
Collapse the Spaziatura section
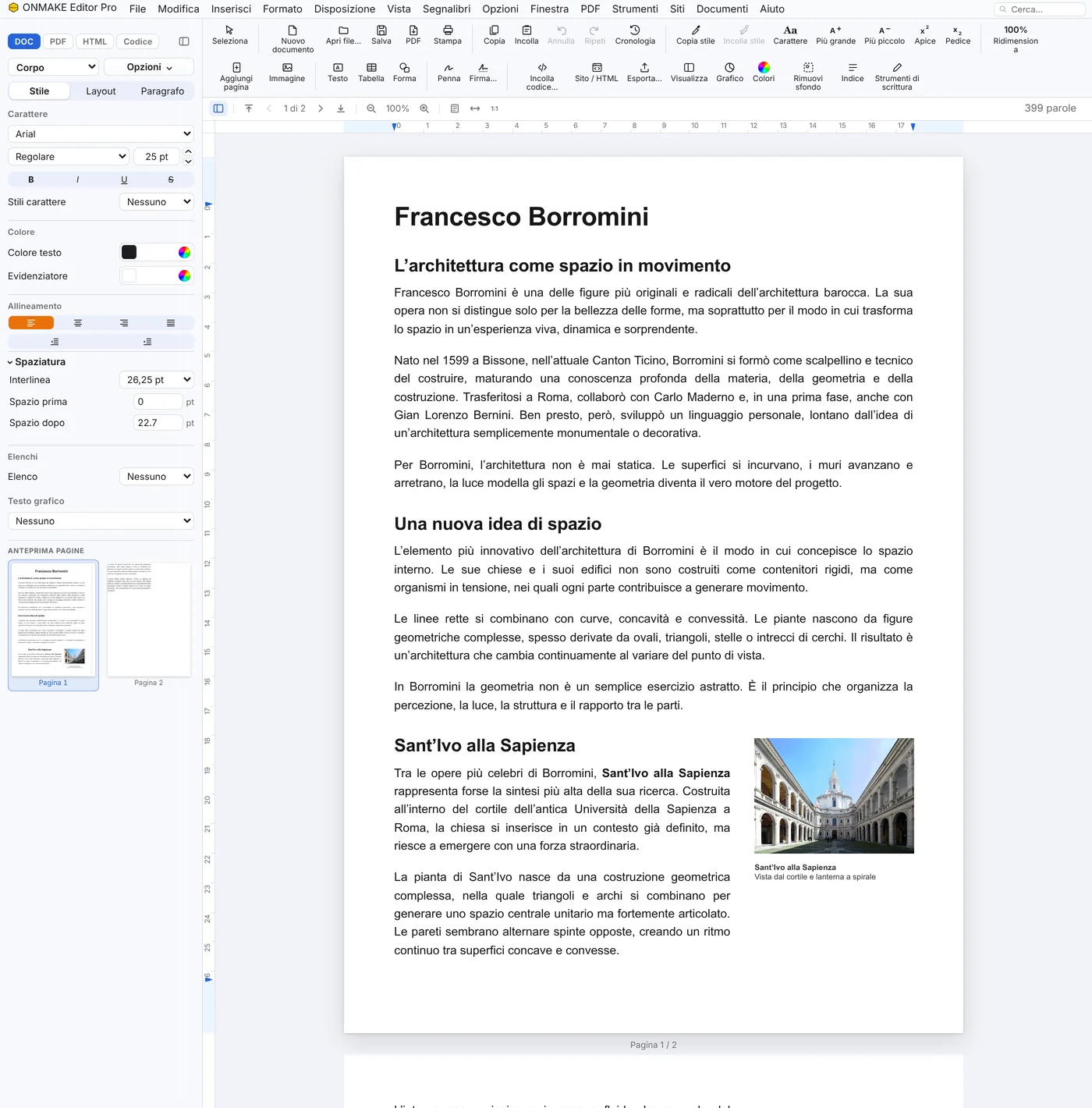(x=37, y=362)
